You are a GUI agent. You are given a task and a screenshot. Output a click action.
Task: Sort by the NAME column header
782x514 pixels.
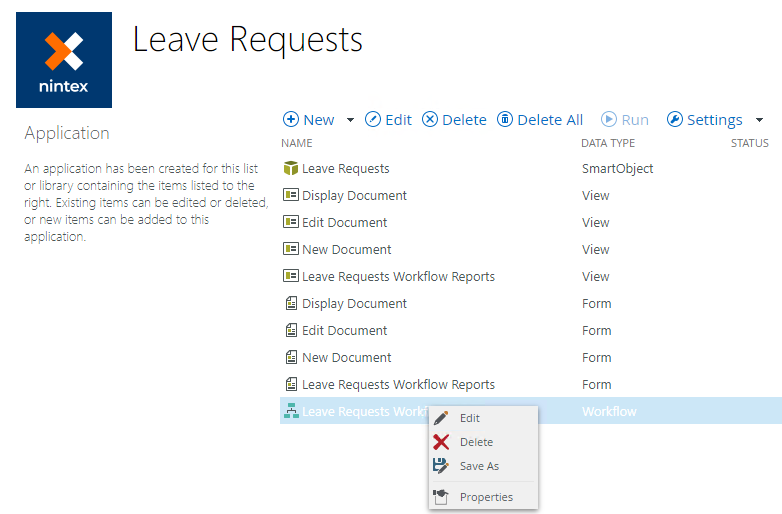(297, 143)
